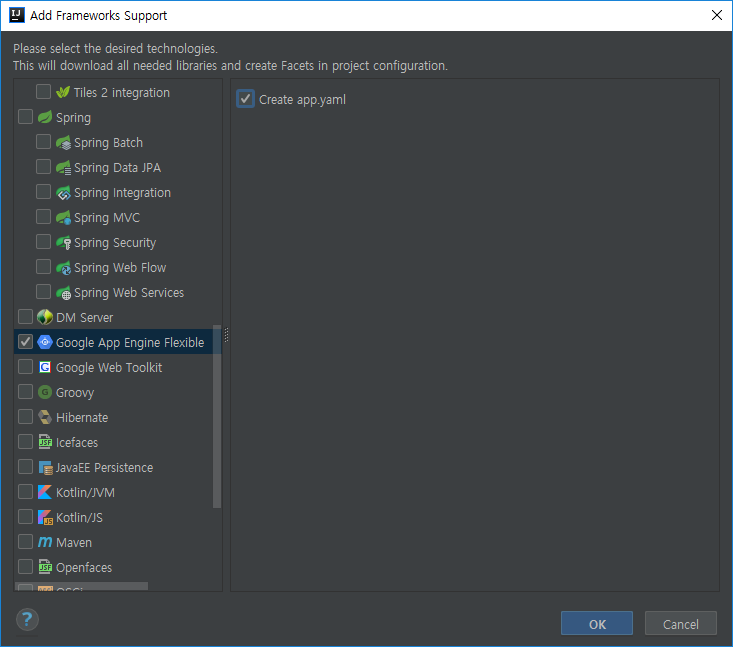Image resolution: width=733 pixels, height=647 pixels.
Task: Click the Spring Batch icon
Action: (x=63, y=142)
